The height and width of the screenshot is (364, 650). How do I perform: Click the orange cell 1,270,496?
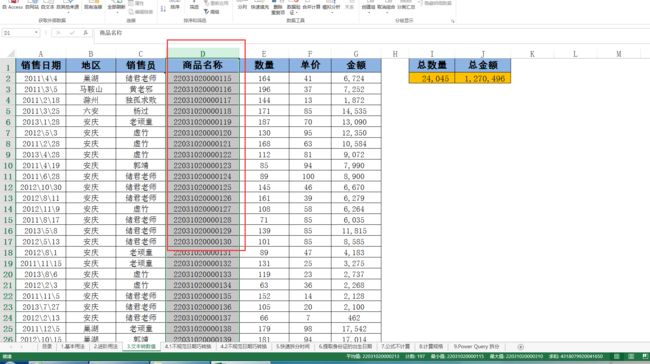tap(483, 78)
